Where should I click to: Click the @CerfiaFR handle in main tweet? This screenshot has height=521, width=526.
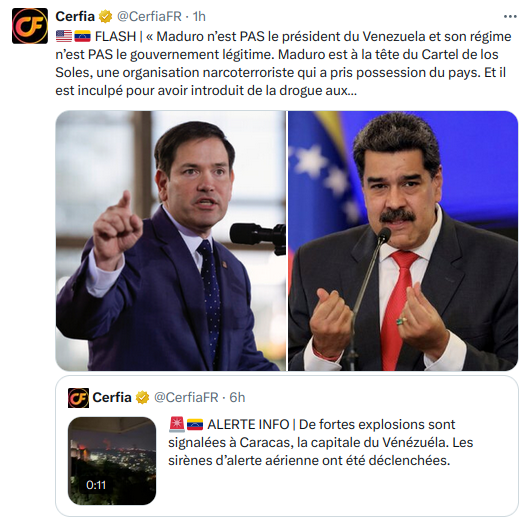(149, 16)
